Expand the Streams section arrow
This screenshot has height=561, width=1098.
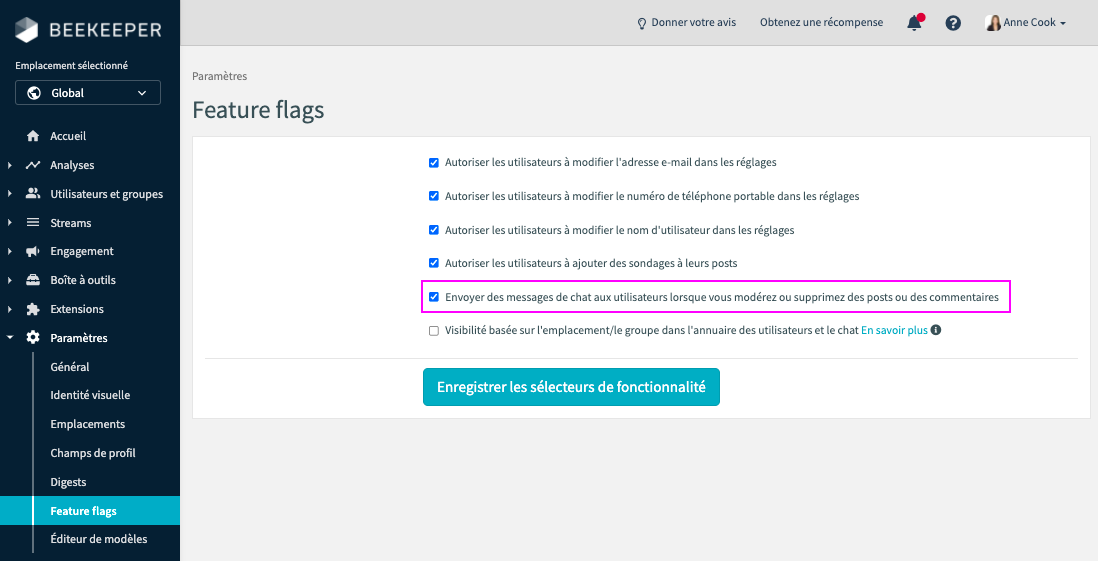[x=10, y=223]
